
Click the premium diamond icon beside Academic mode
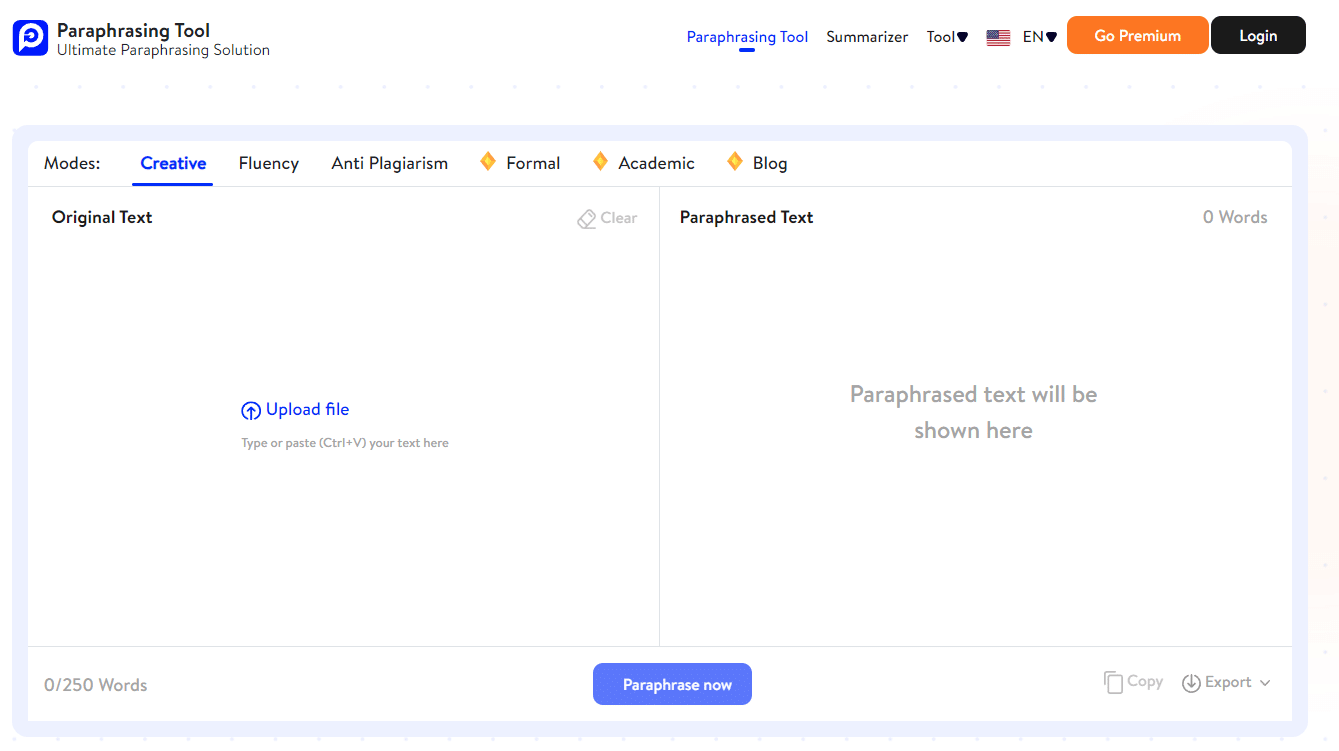pos(600,160)
